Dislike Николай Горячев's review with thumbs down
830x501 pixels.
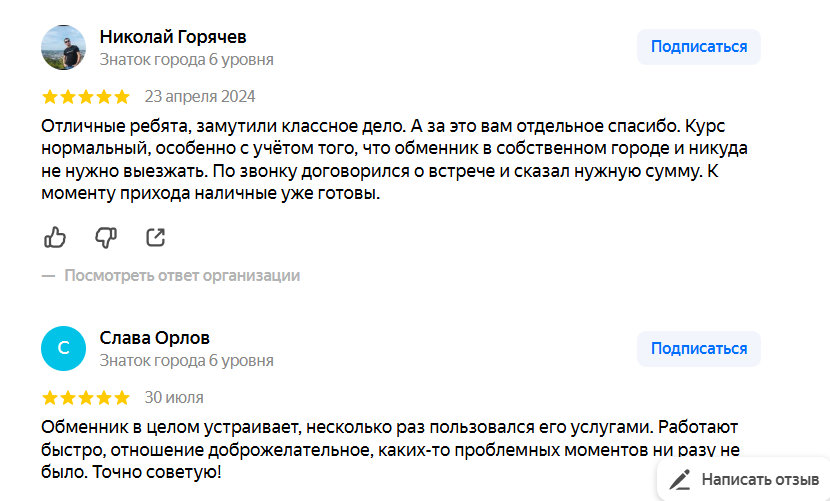tap(105, 237)
